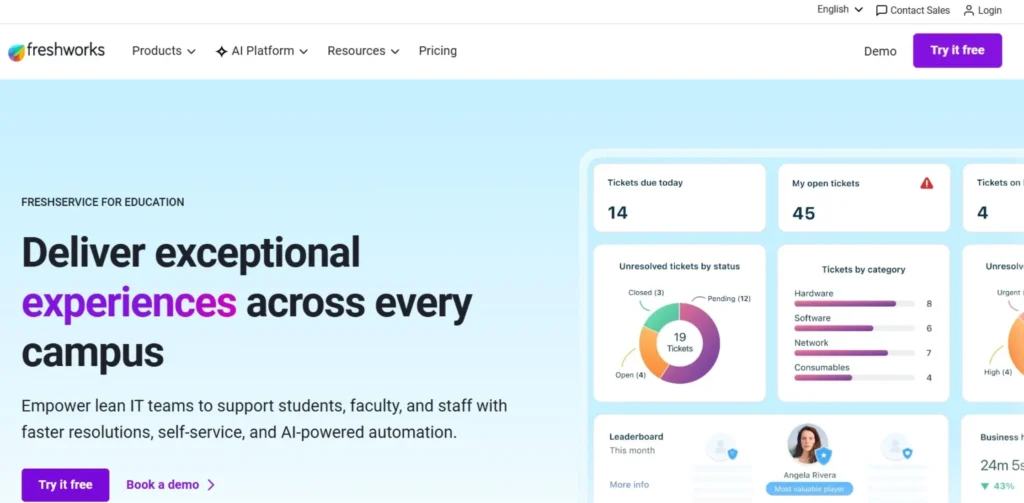Click the top-right Try it free button
The image size is (1024, 503).
click(957, 50)
